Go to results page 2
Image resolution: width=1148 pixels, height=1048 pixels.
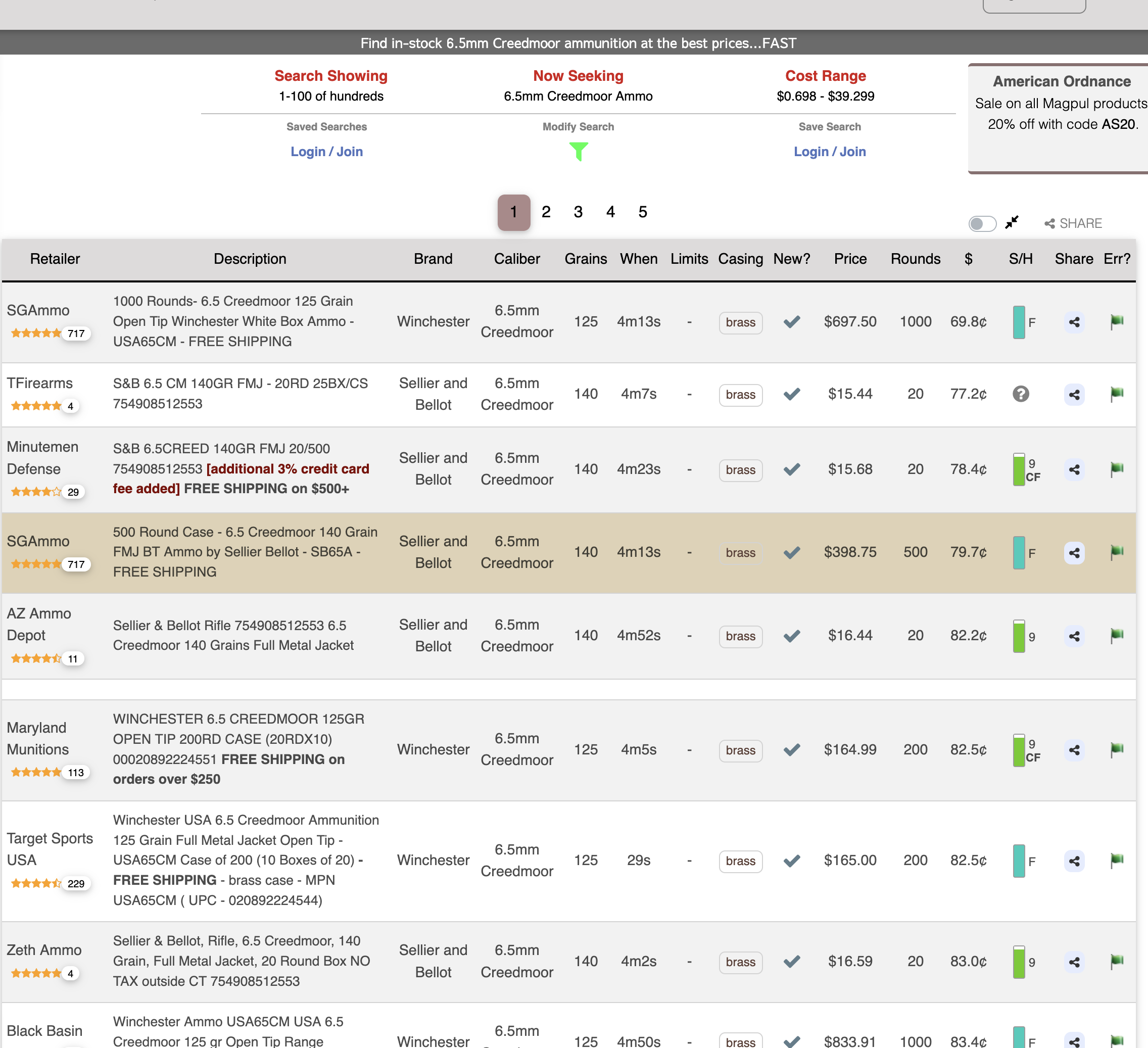click(546, 212)
